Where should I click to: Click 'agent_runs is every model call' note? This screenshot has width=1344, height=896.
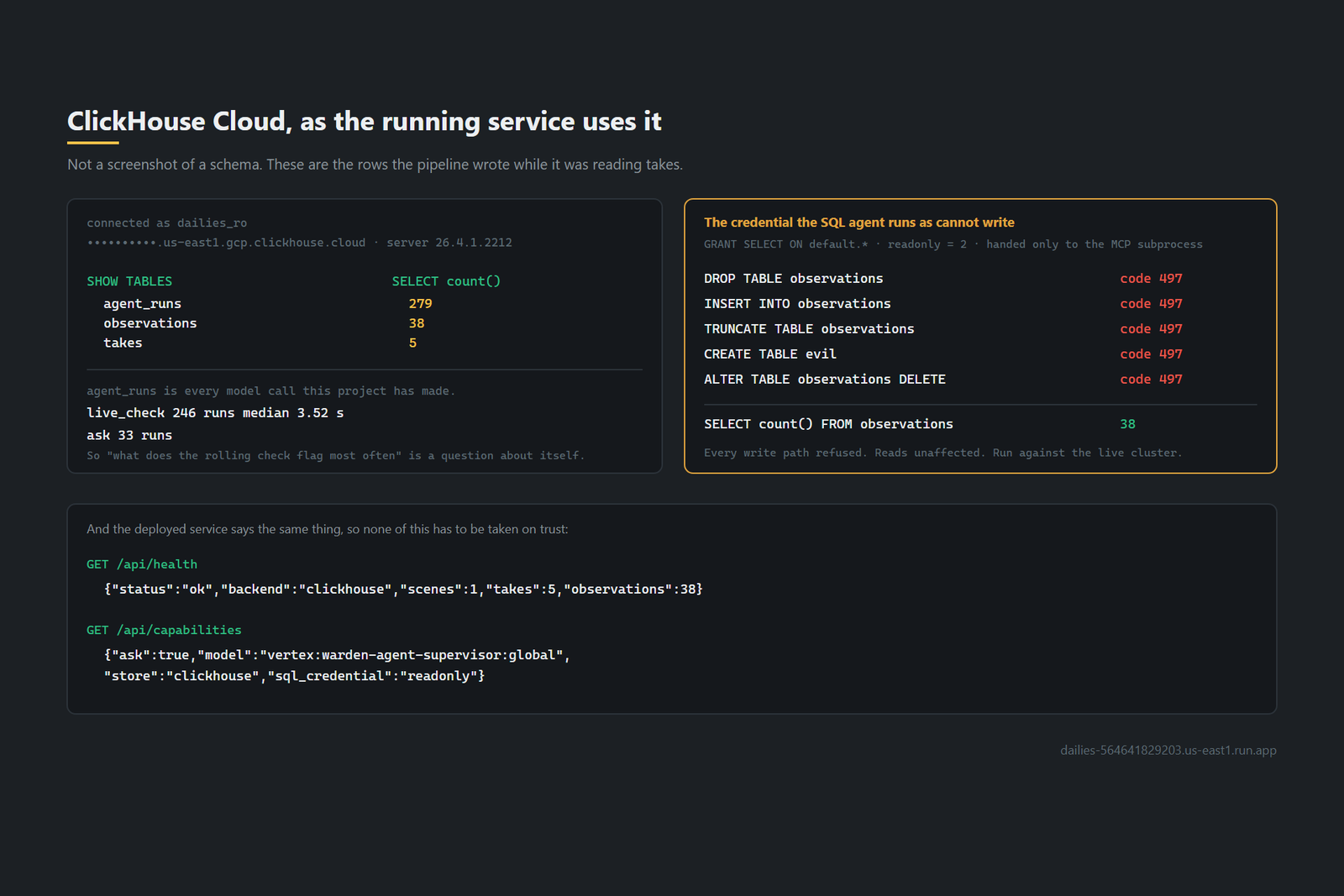pyautogui.click(x=270, y=390)
